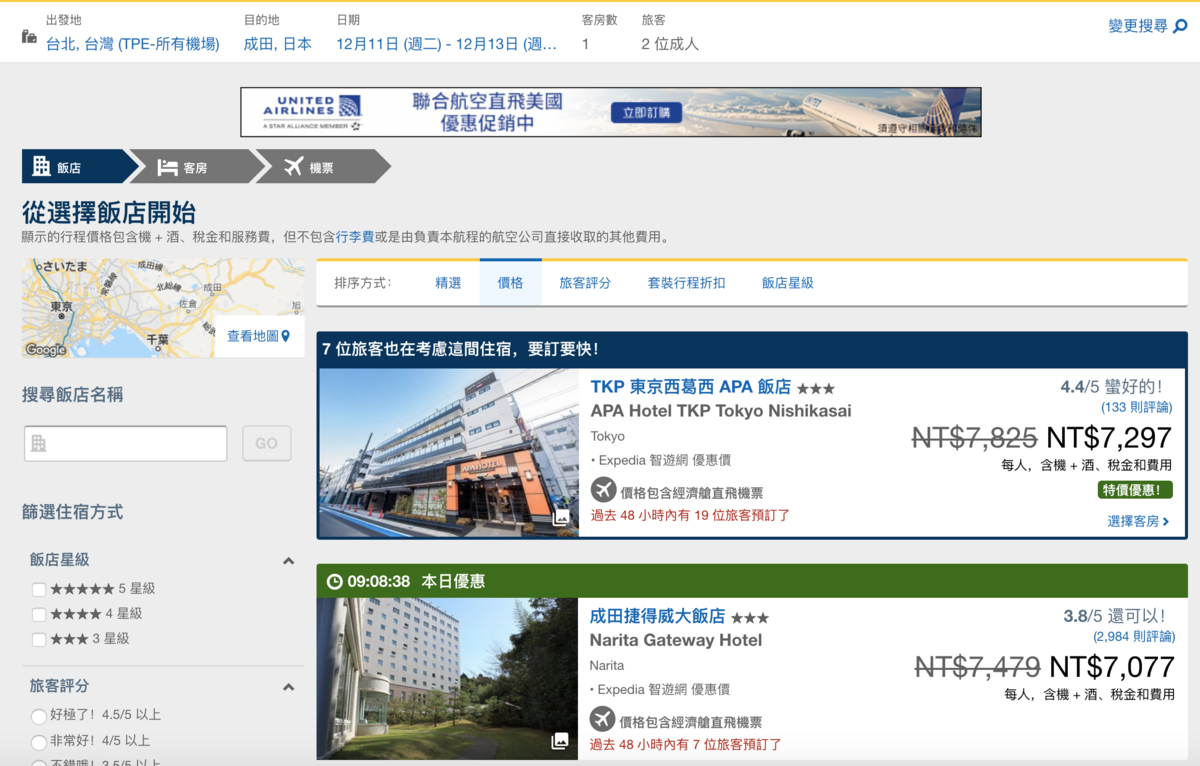This screenshot has width=1200, height=766.
Task: Click the bed icon in 客房 step
Action: click(x=167, y=167)
